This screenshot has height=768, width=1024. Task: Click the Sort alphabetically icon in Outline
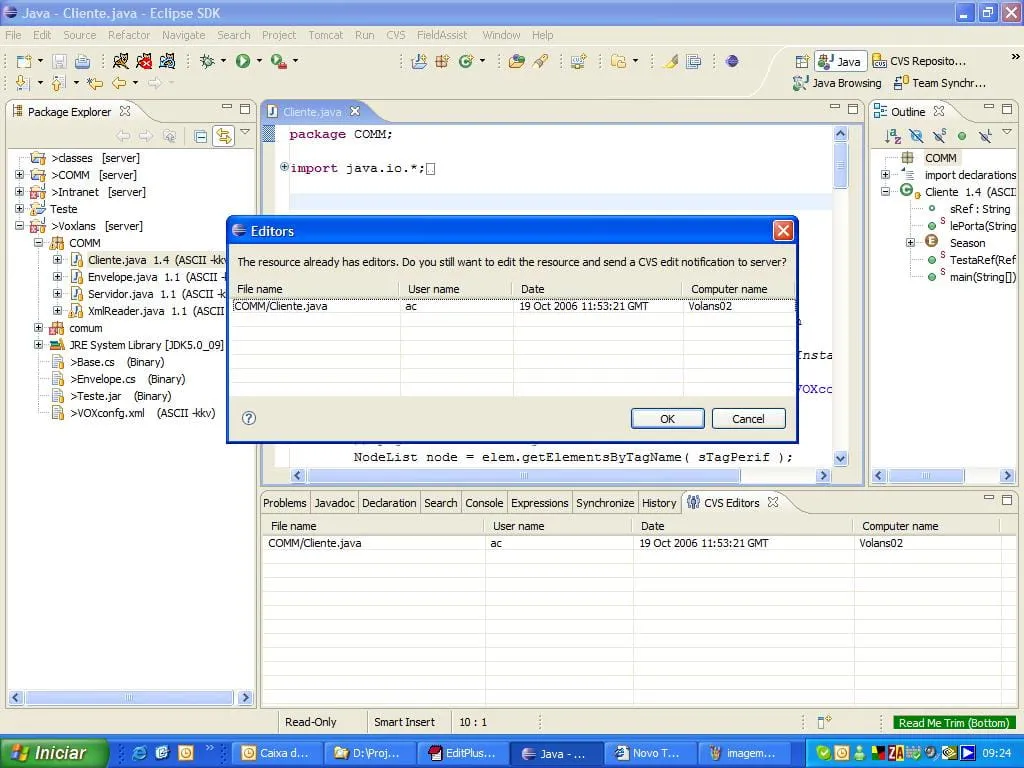893,136
